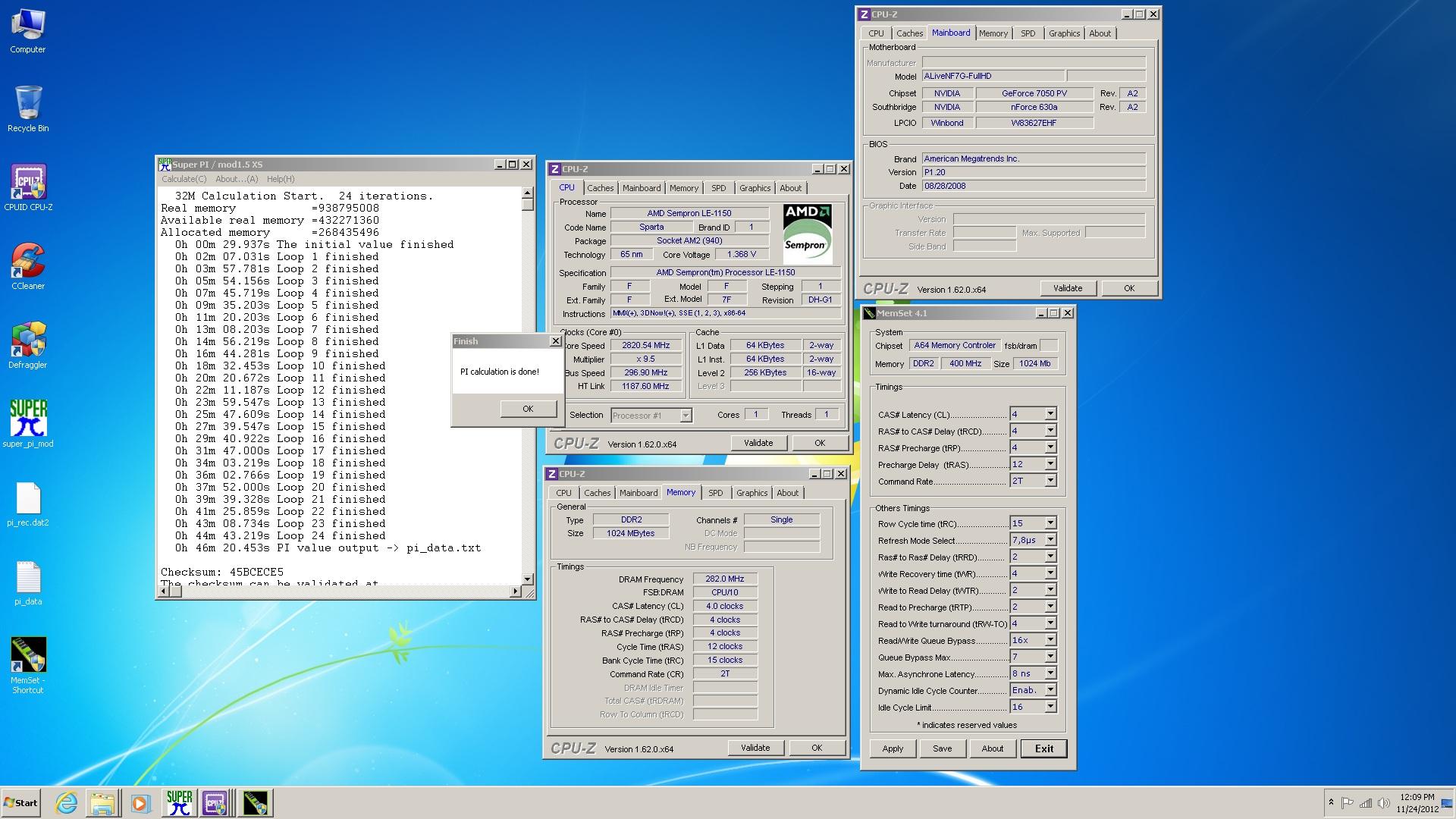Image resolution: width=1456 pixels, height=819 pixels.
Task: Open Processor #1 selection dropdown in CPU-Z
Action: pos(686,415)
